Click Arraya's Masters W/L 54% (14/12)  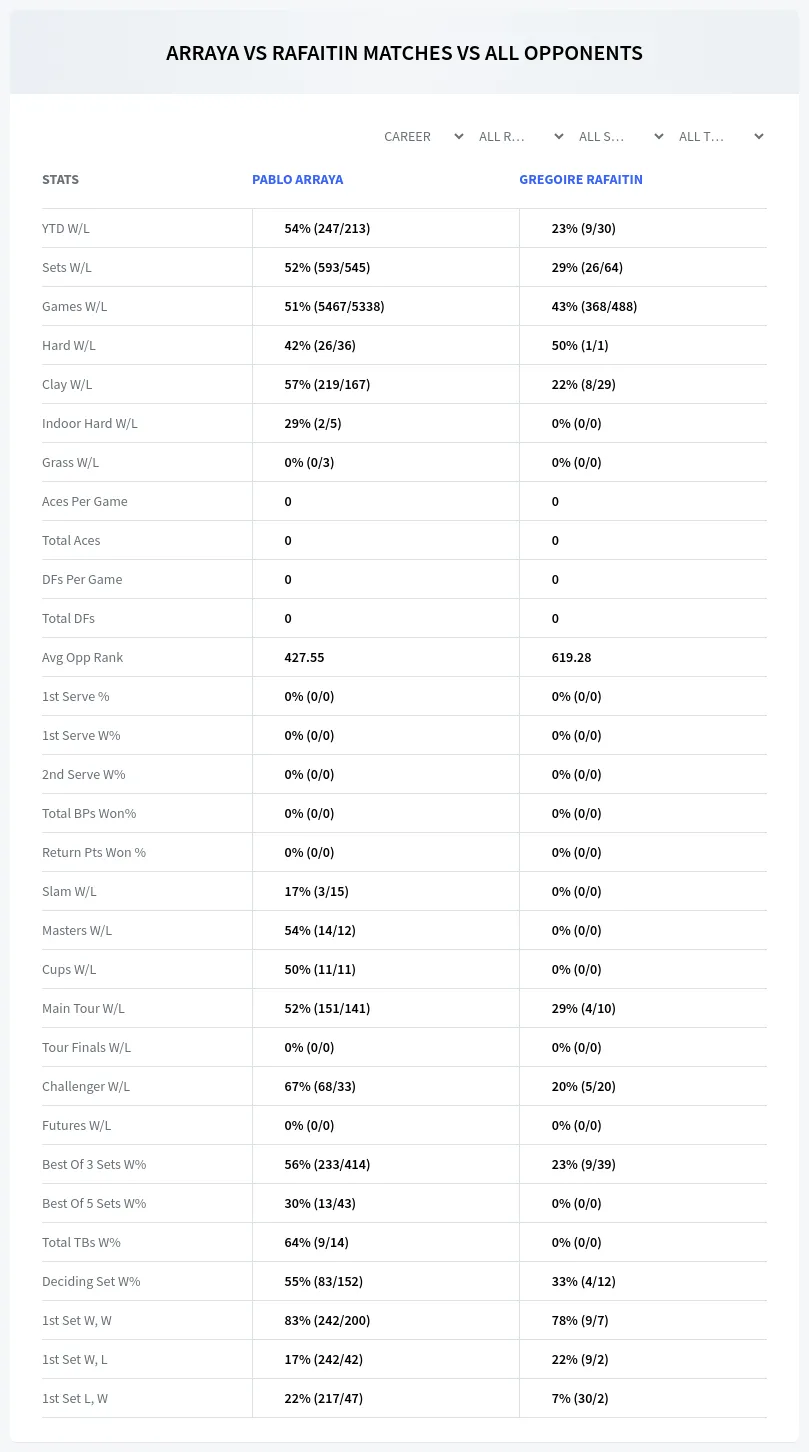(320, 931)
